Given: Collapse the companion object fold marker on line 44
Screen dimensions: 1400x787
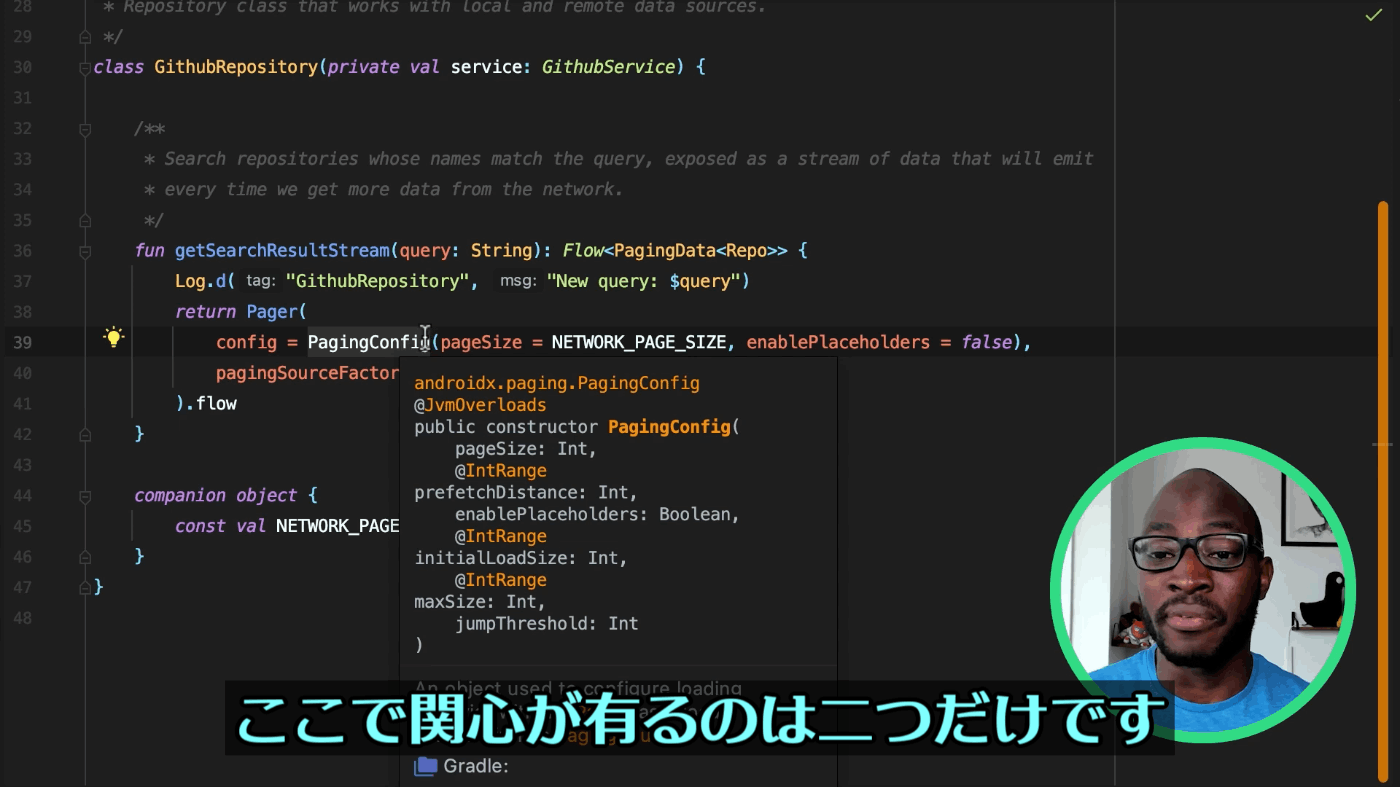Looking at the screenshot, I should click(x=85, y=496).
